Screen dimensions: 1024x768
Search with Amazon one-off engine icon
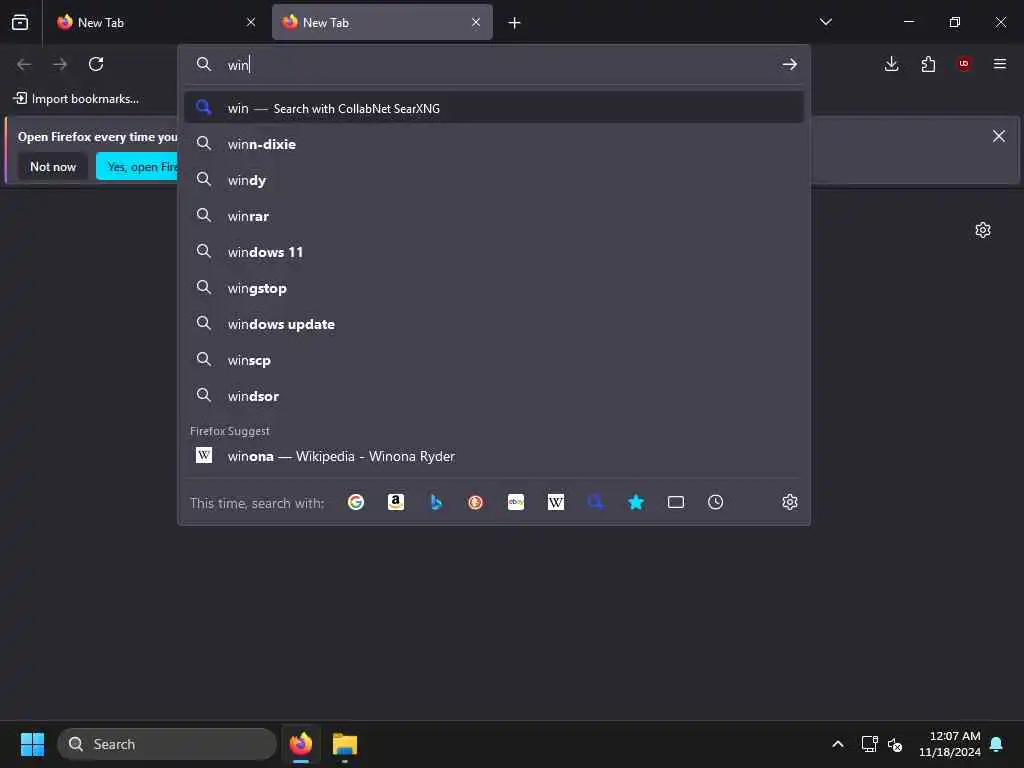point(396,502)
